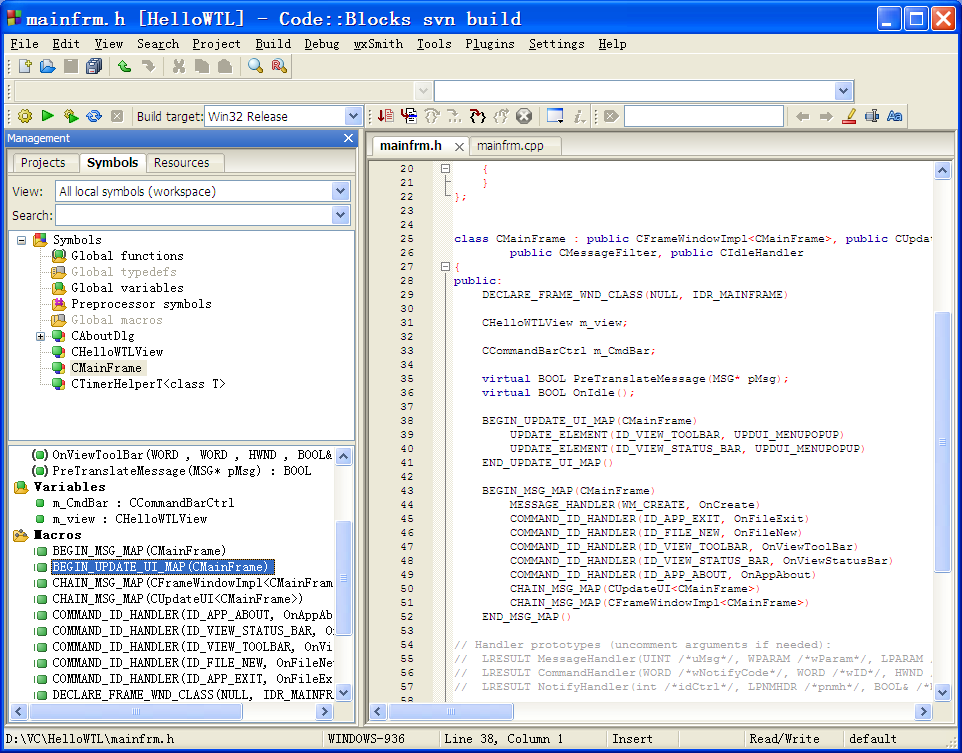Start debugging with Debug/Continue icon

click(386, 116)
